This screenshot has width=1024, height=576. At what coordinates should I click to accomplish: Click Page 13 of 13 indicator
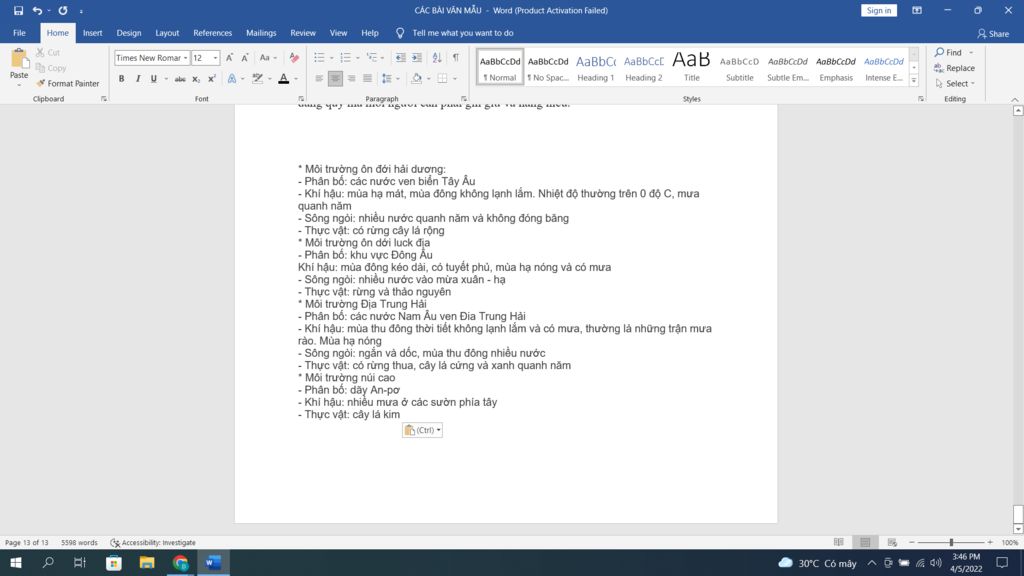click(x=27, y=543)
